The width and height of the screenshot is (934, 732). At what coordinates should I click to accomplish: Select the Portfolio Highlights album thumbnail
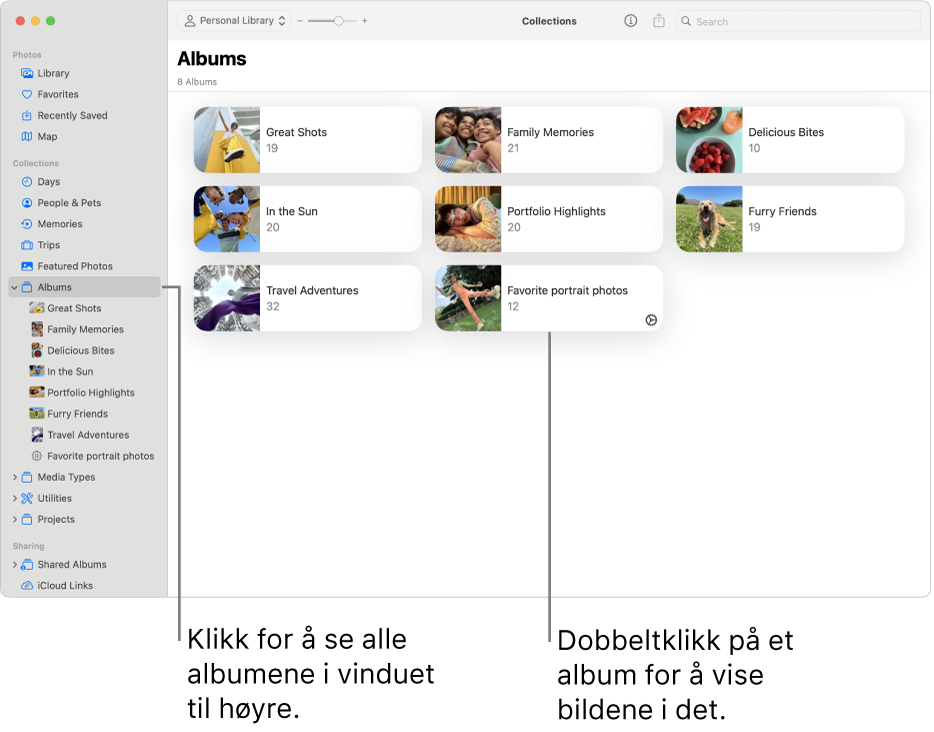[x=468, y=219]
